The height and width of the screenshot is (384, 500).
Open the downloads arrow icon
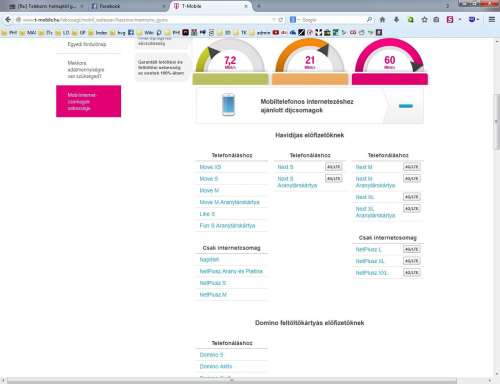tap(396, 20)
